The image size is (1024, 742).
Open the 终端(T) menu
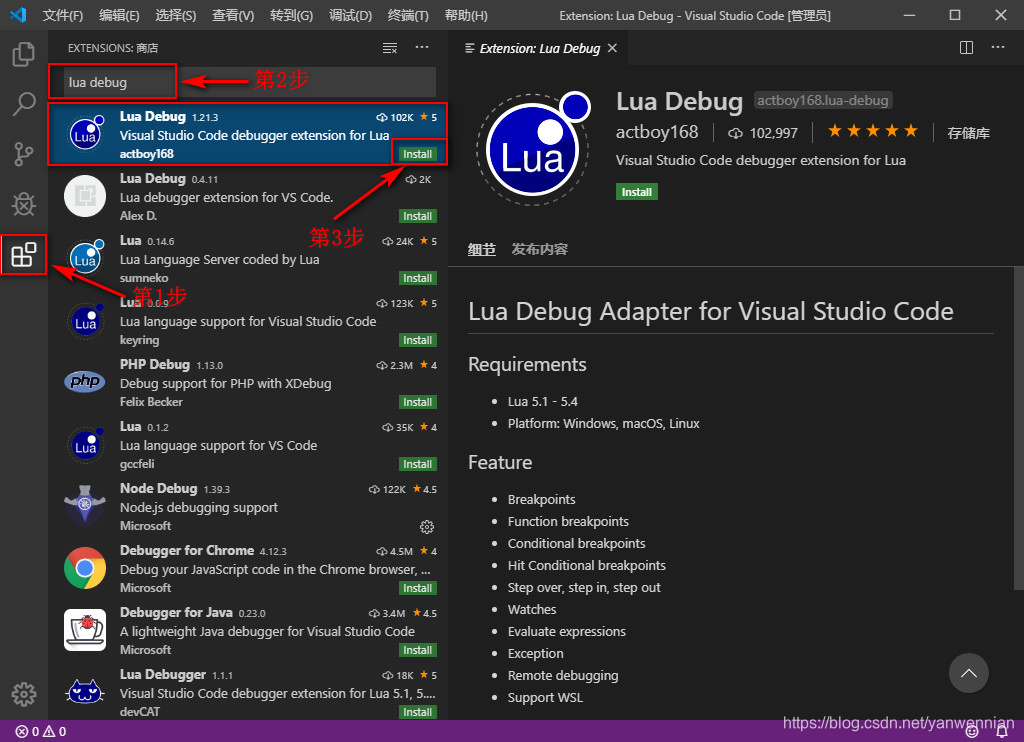click(x=408, y=15)
